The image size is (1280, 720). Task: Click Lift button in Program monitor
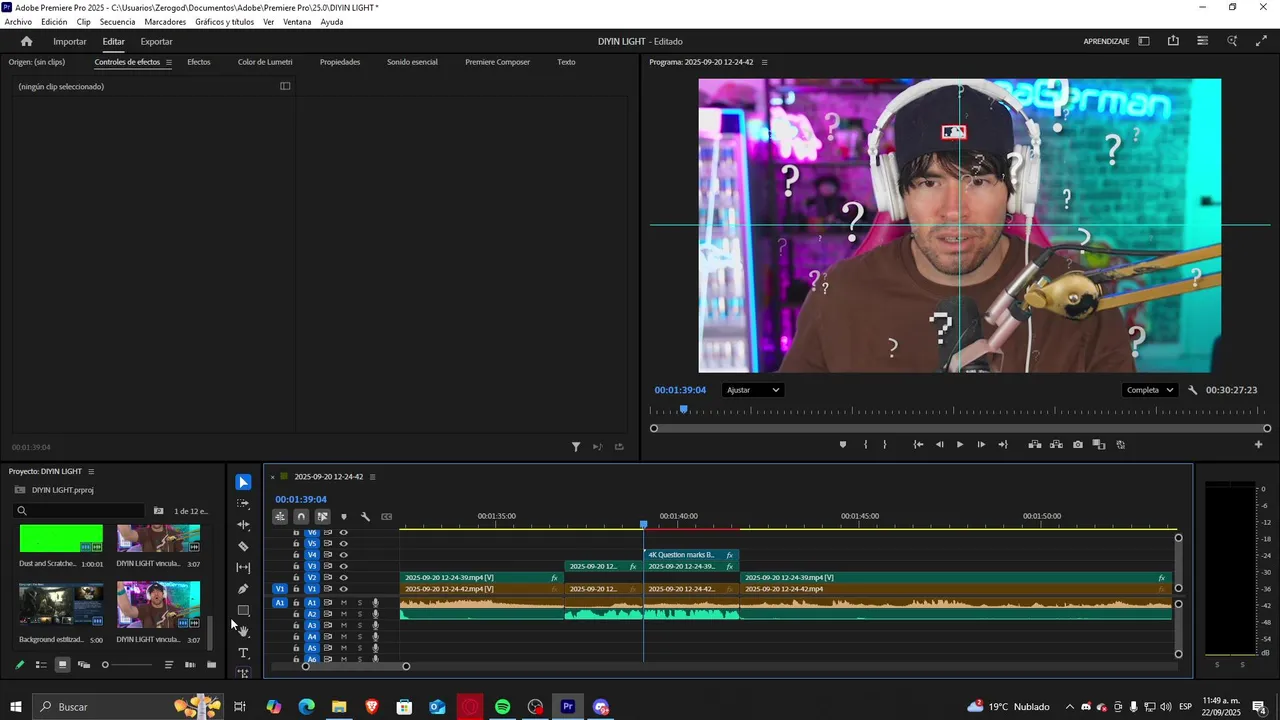[x=1035, y=445]
